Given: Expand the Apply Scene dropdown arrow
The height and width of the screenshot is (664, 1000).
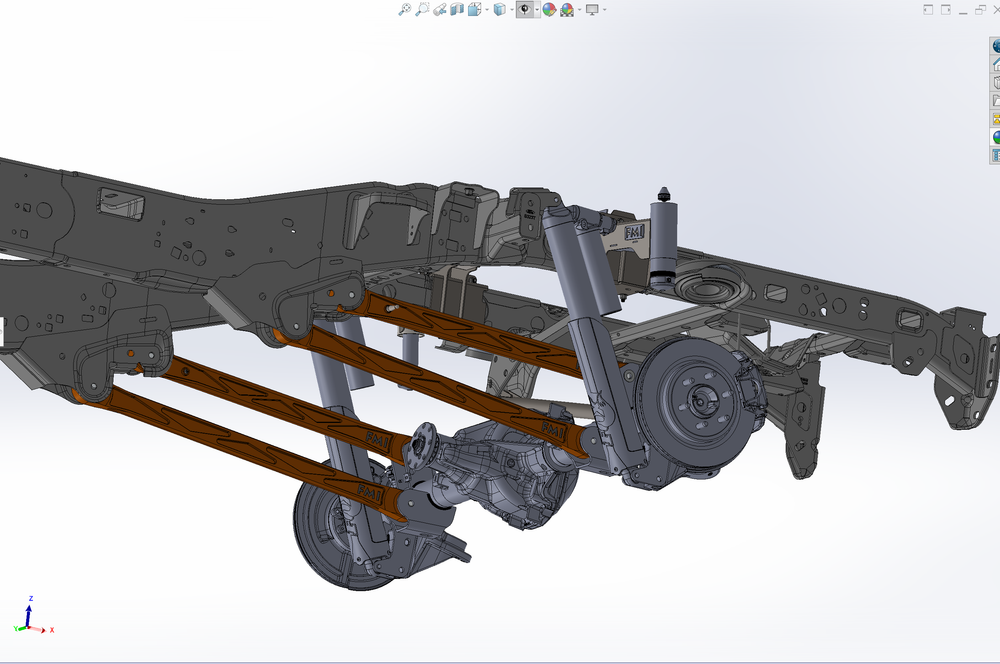Looking at the screenshot, I should pos(579,10).
